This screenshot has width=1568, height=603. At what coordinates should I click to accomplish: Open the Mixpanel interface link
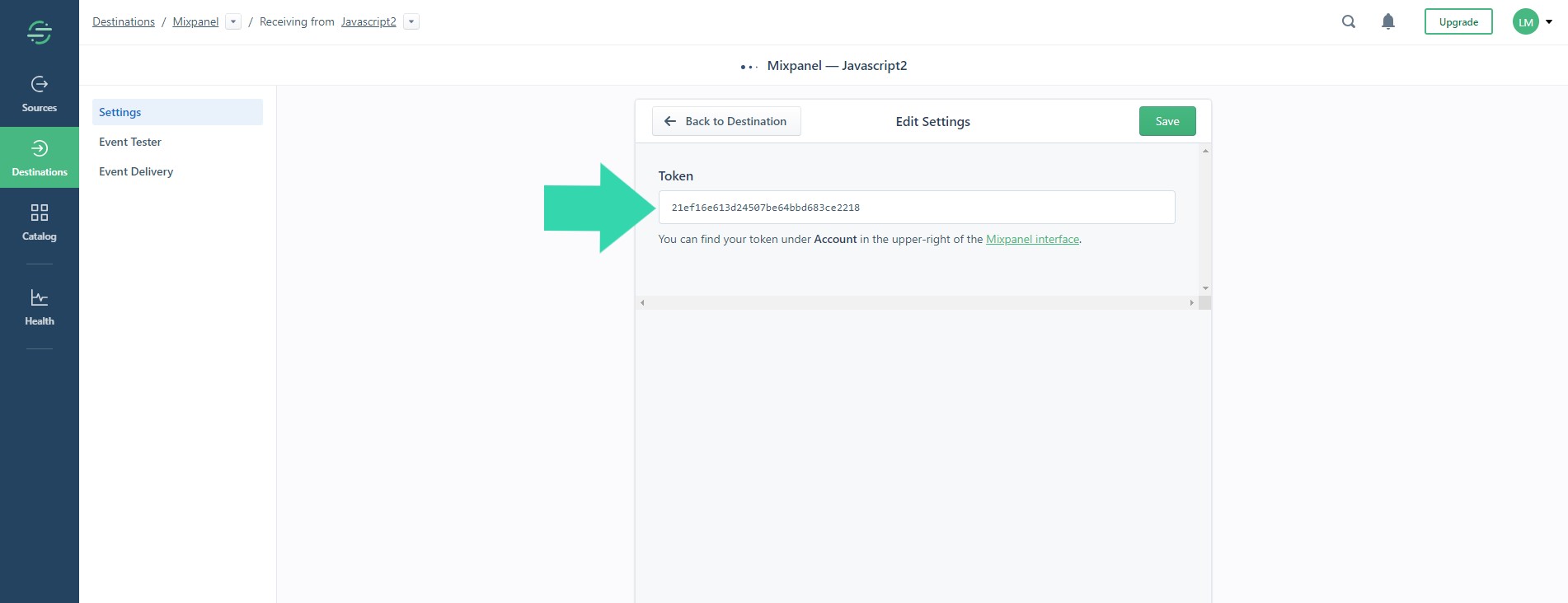pyautogui.click(x=1032, y=239)
